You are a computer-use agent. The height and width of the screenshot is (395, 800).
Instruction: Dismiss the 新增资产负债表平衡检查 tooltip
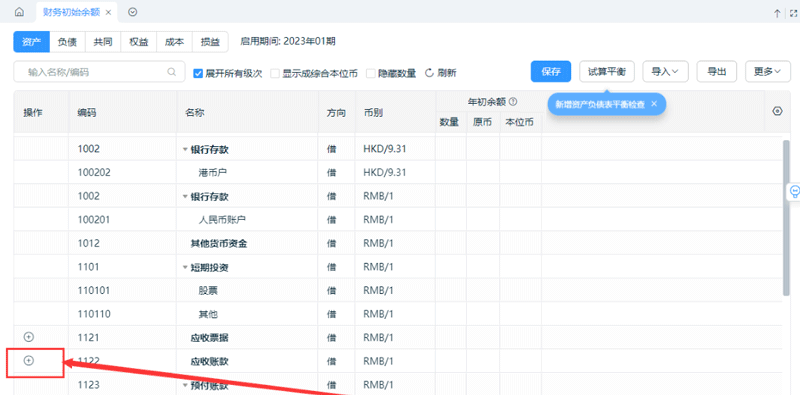pyautogui.click(x=654, y=104)
